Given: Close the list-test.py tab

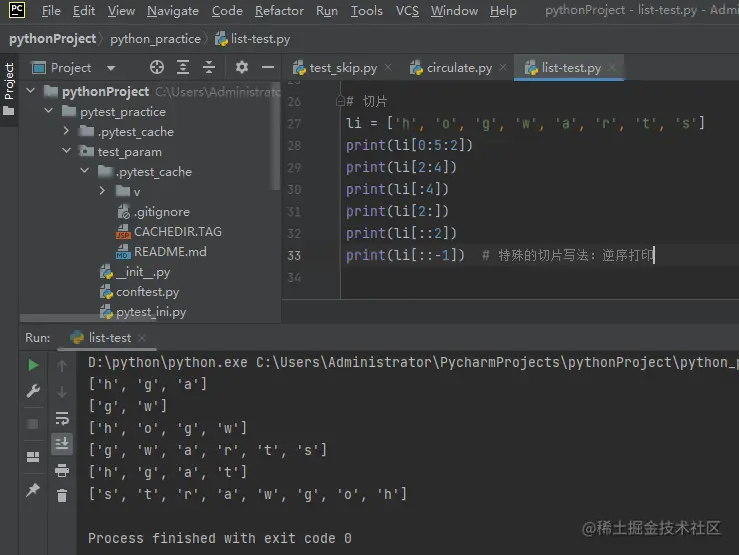Looking at the screenshot, I should tap(612, 67).
